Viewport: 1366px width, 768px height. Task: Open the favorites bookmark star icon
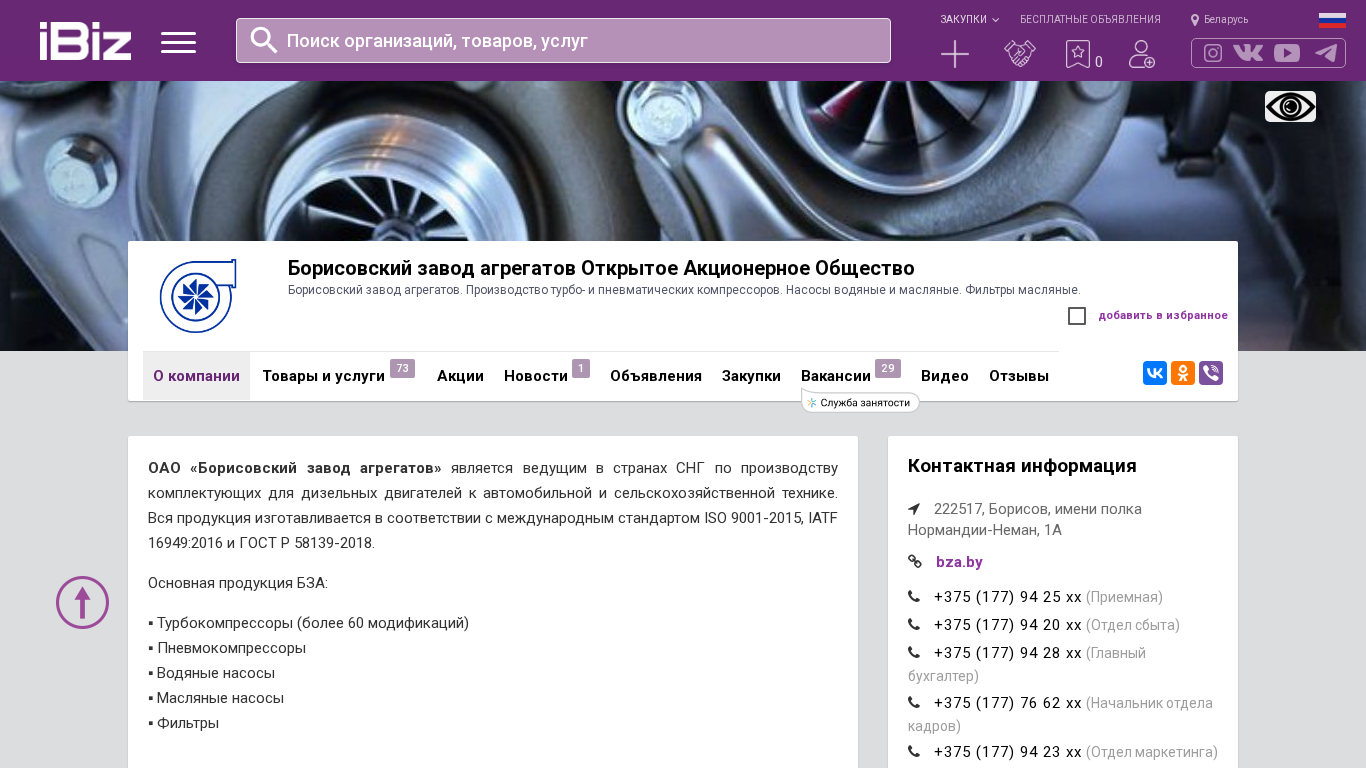point(1077,54)
